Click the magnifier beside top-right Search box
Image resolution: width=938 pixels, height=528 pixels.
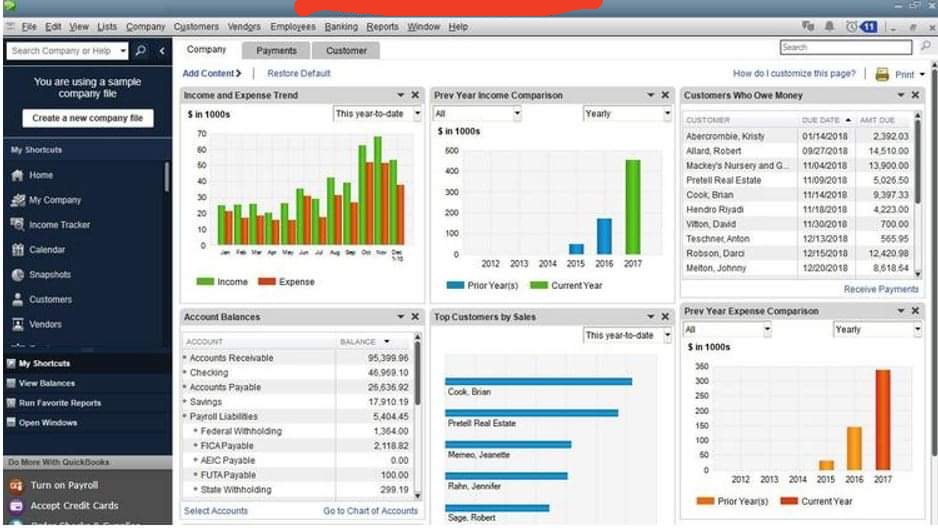coord(925,46)
